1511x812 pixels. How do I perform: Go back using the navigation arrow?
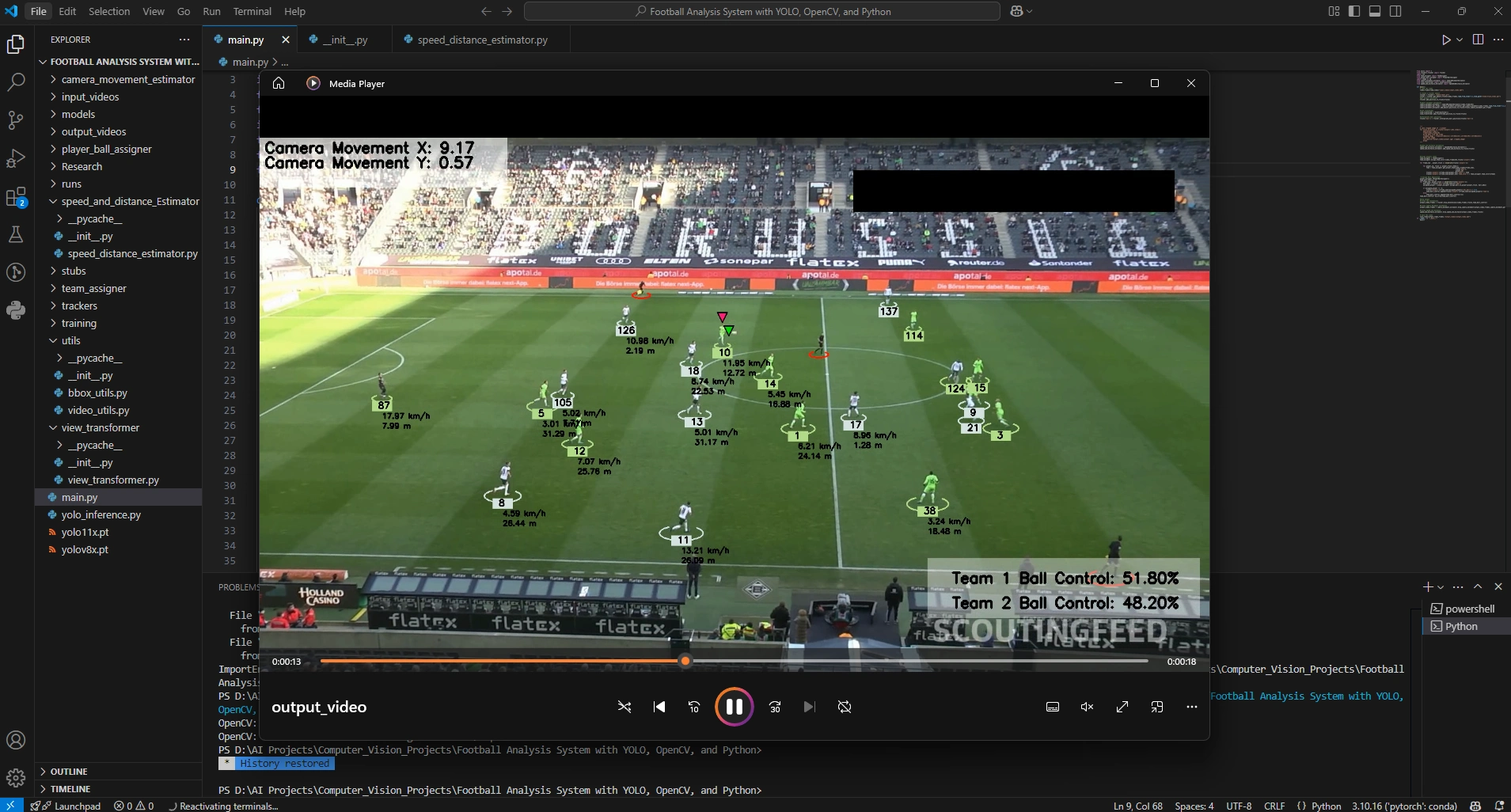point(486,11)
